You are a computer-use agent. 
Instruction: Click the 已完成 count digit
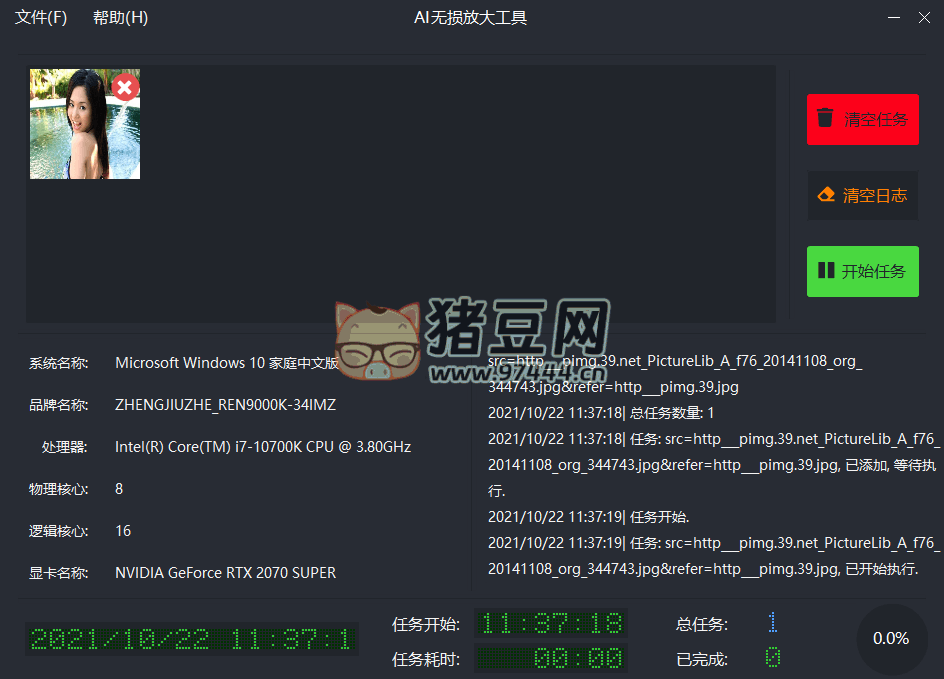(772, 658)
